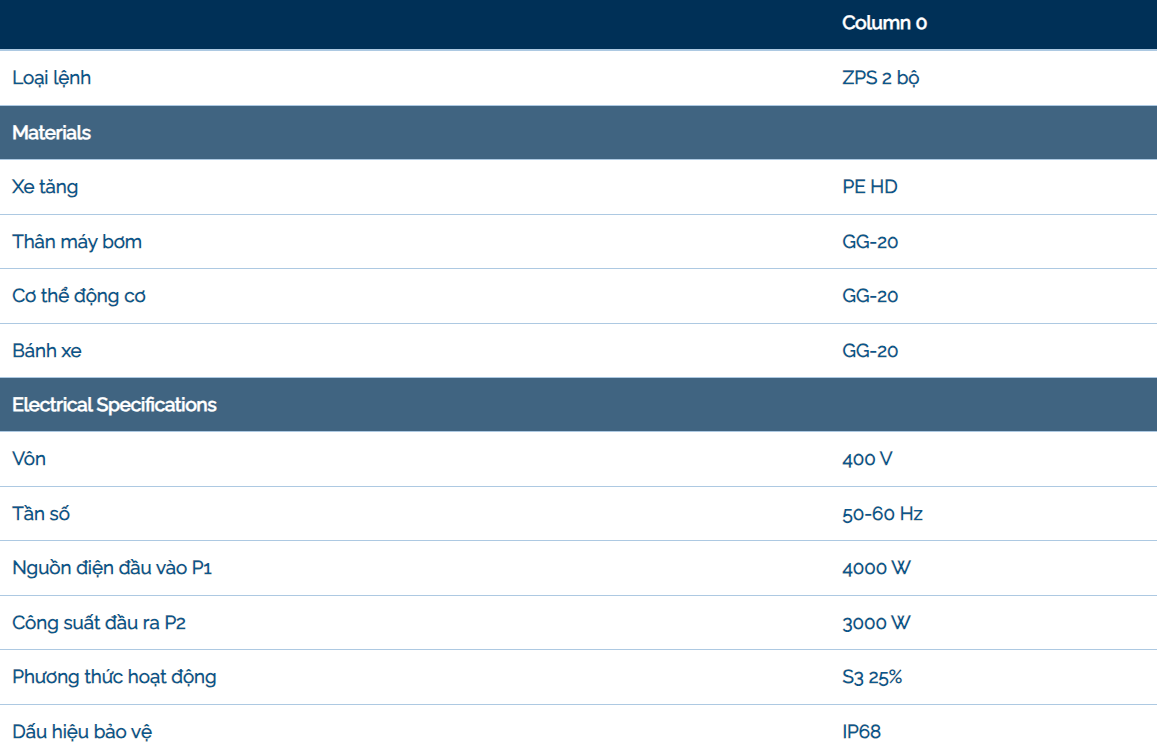This screenshot has width=1157, height=747.
Task: Select the PE HD material value
Action: [870, 187]
